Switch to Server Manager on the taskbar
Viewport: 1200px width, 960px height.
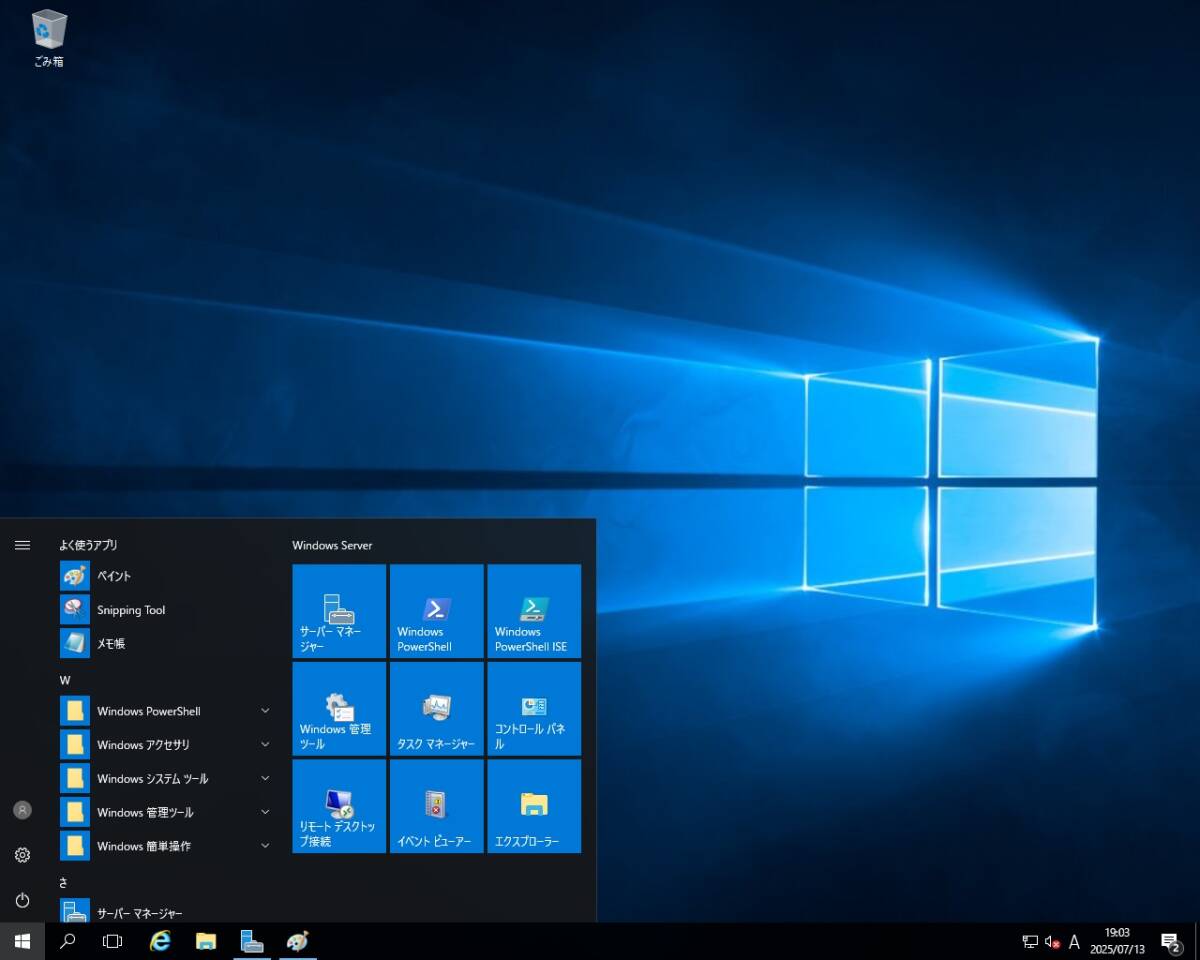[x=252, y=941]
